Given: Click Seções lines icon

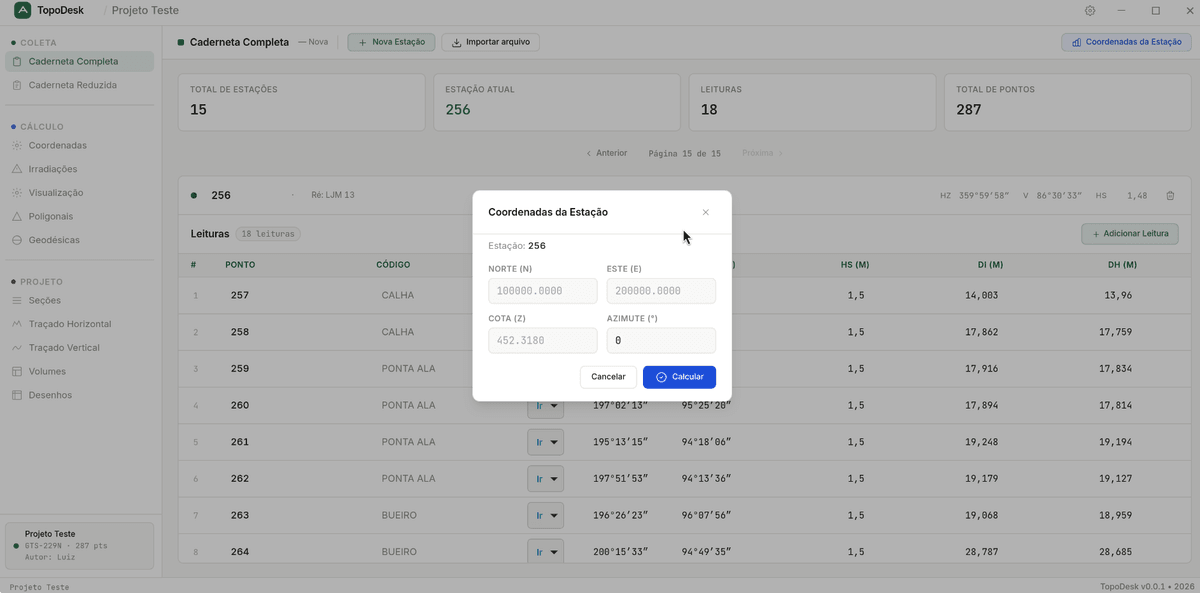Looking at the screenshot, I should click(17, 300).
